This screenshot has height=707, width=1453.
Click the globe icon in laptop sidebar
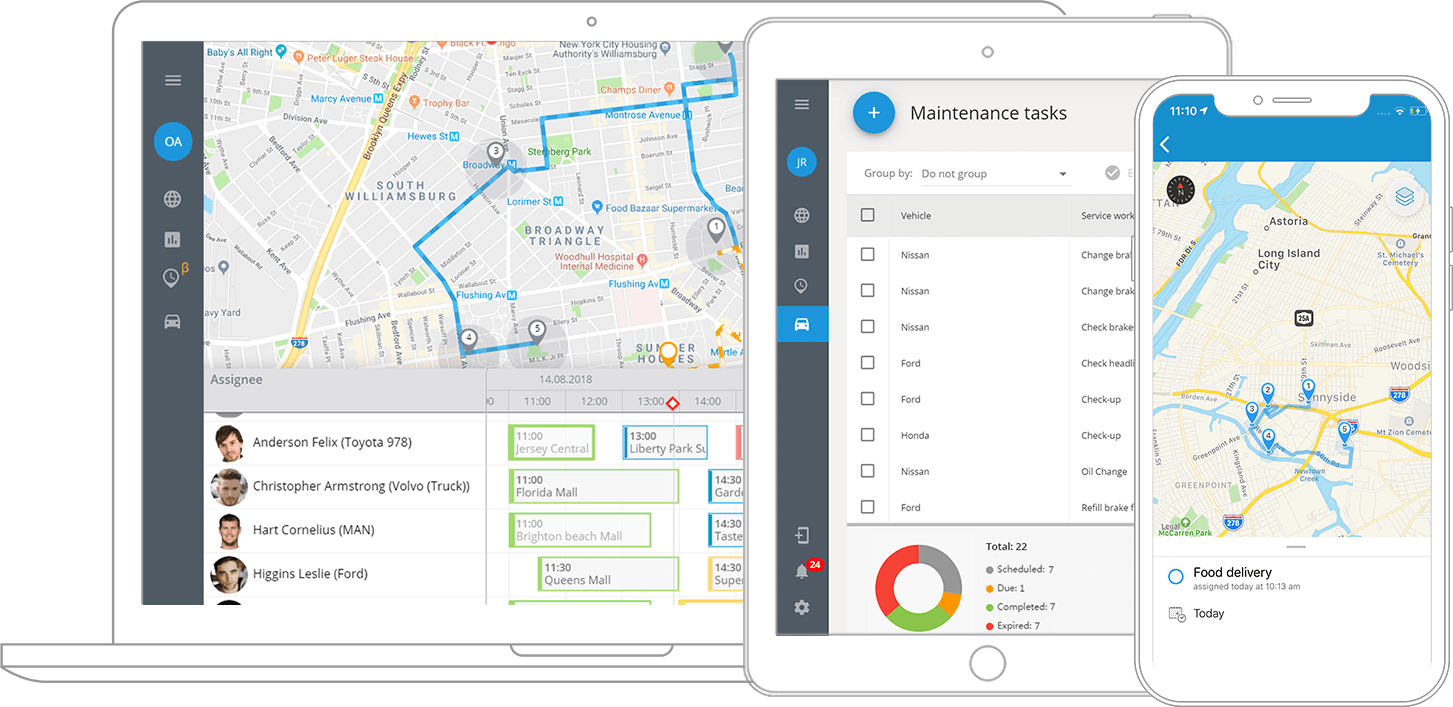[x=173, y=199]
